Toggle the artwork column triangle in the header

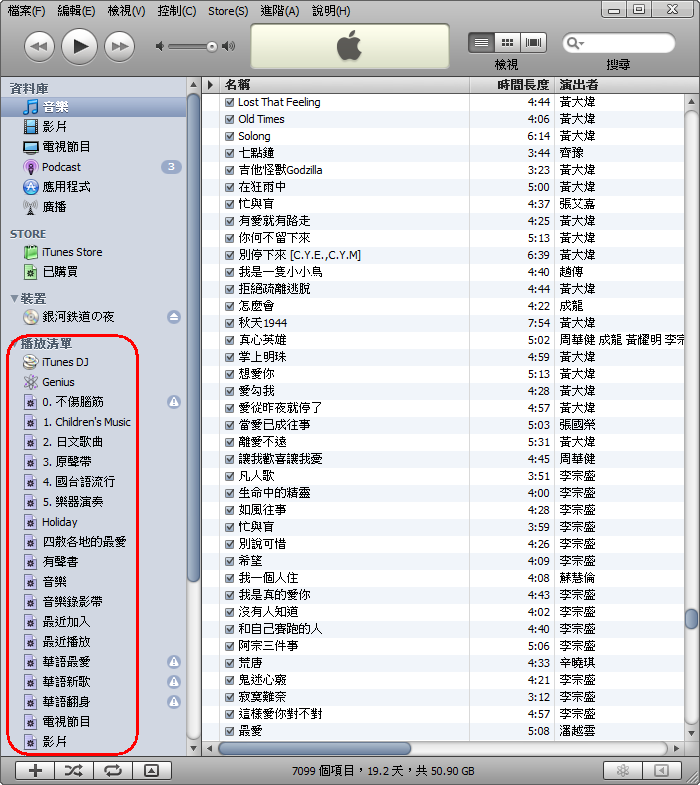click(211, 85)
